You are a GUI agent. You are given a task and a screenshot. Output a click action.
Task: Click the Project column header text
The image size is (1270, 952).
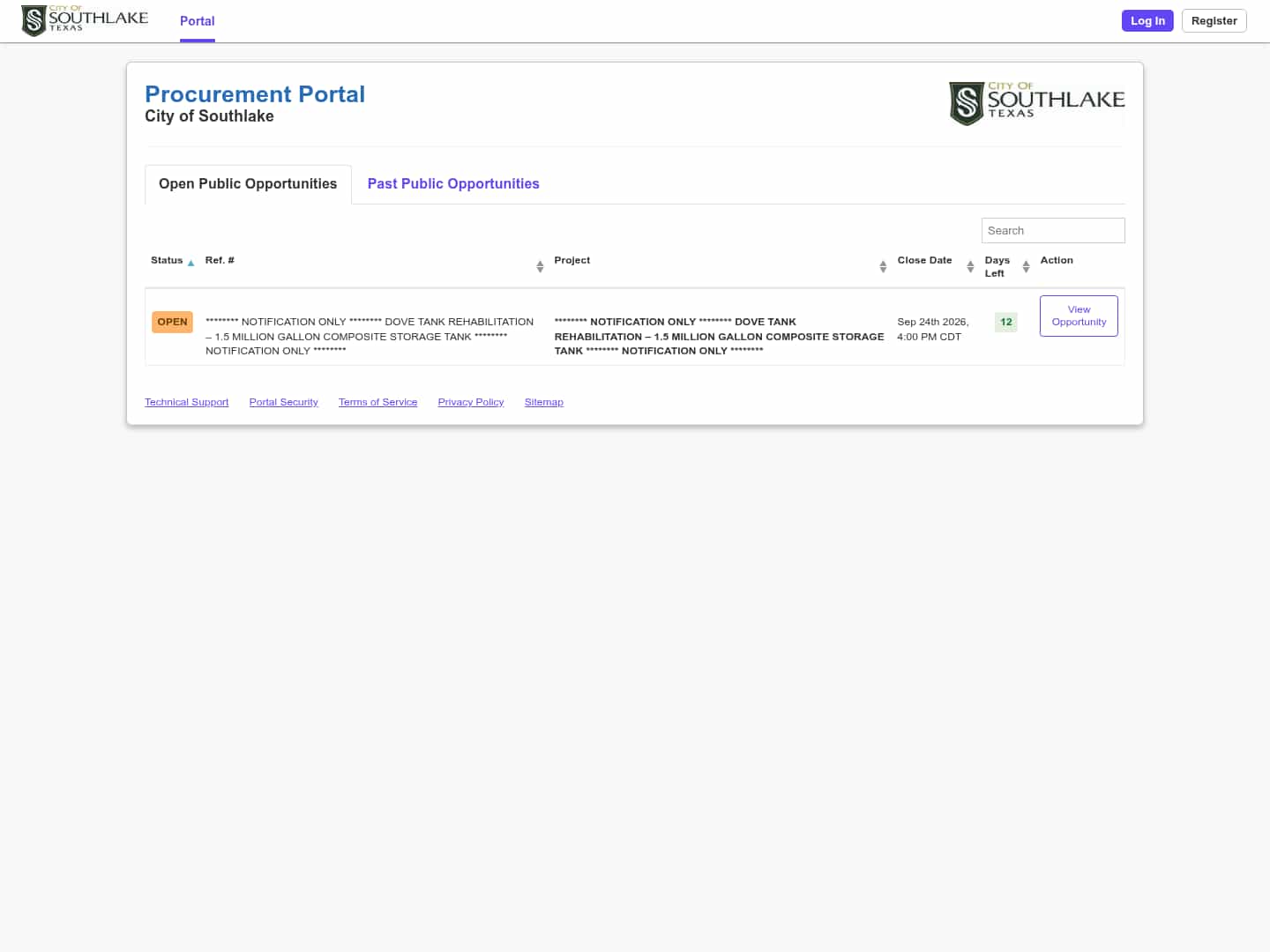click(x=572, y=260)
